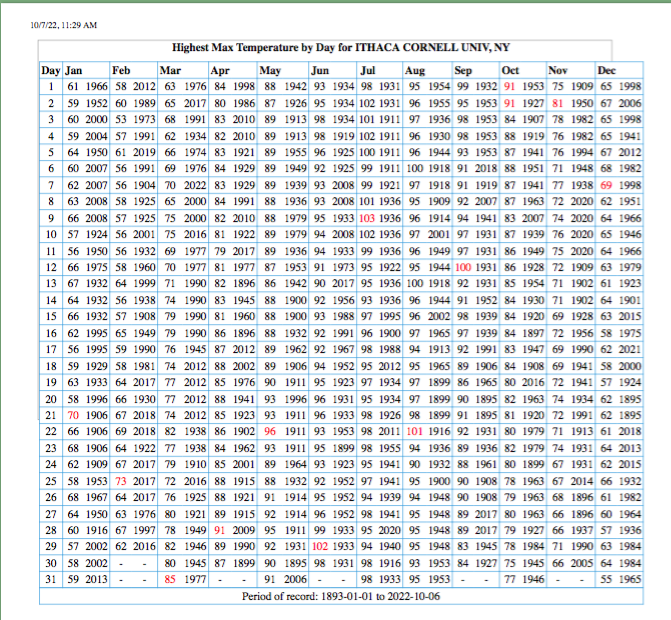Click the red 102 in Jun day 29
The height and width of the screenshot is (620, 671).
click(x=320, y=547)
